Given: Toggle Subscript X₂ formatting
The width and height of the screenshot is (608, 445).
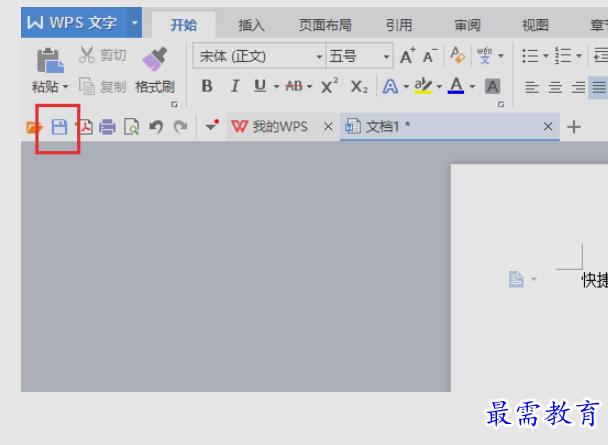Looking at the screenshot, I should coord(359,87).
